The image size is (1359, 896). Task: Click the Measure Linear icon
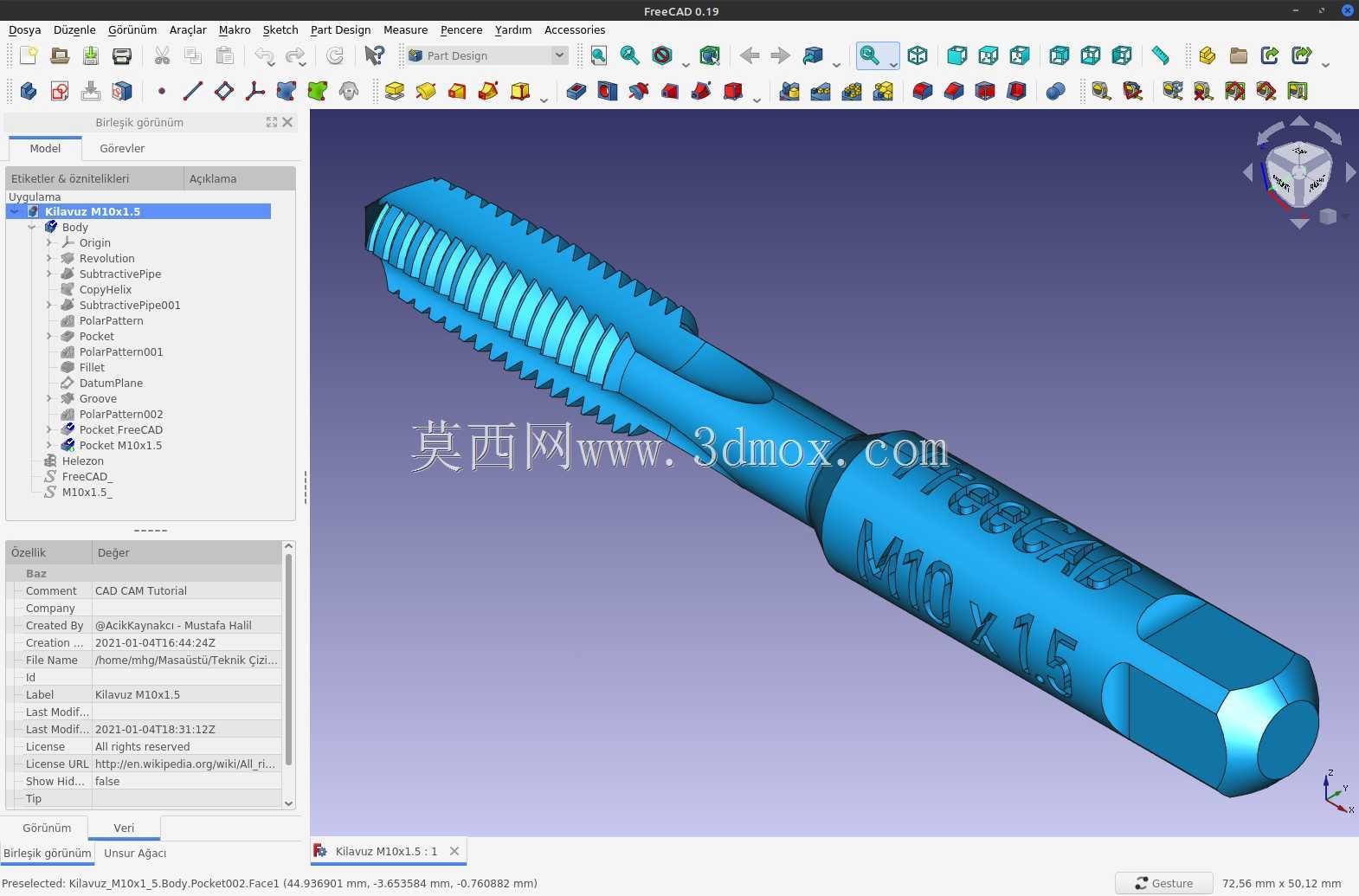1101,91
